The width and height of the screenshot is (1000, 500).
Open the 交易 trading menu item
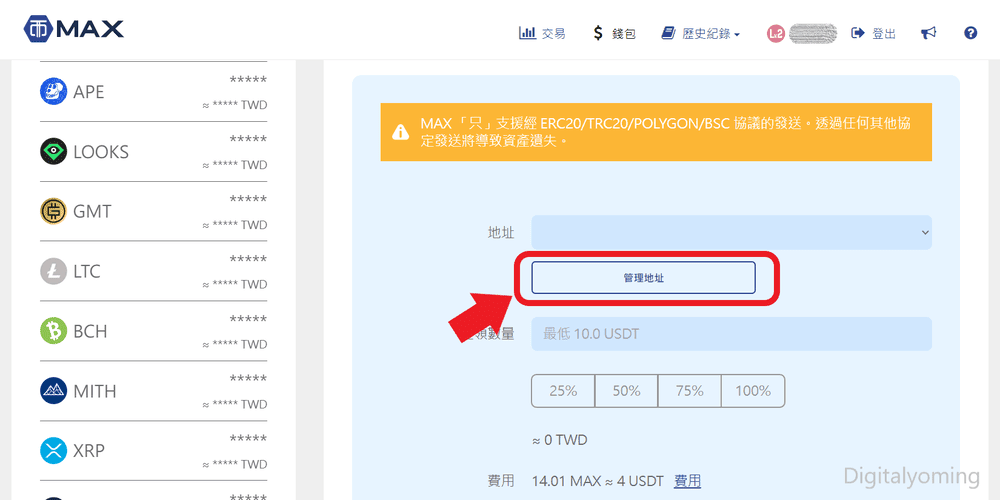[542, 33]
